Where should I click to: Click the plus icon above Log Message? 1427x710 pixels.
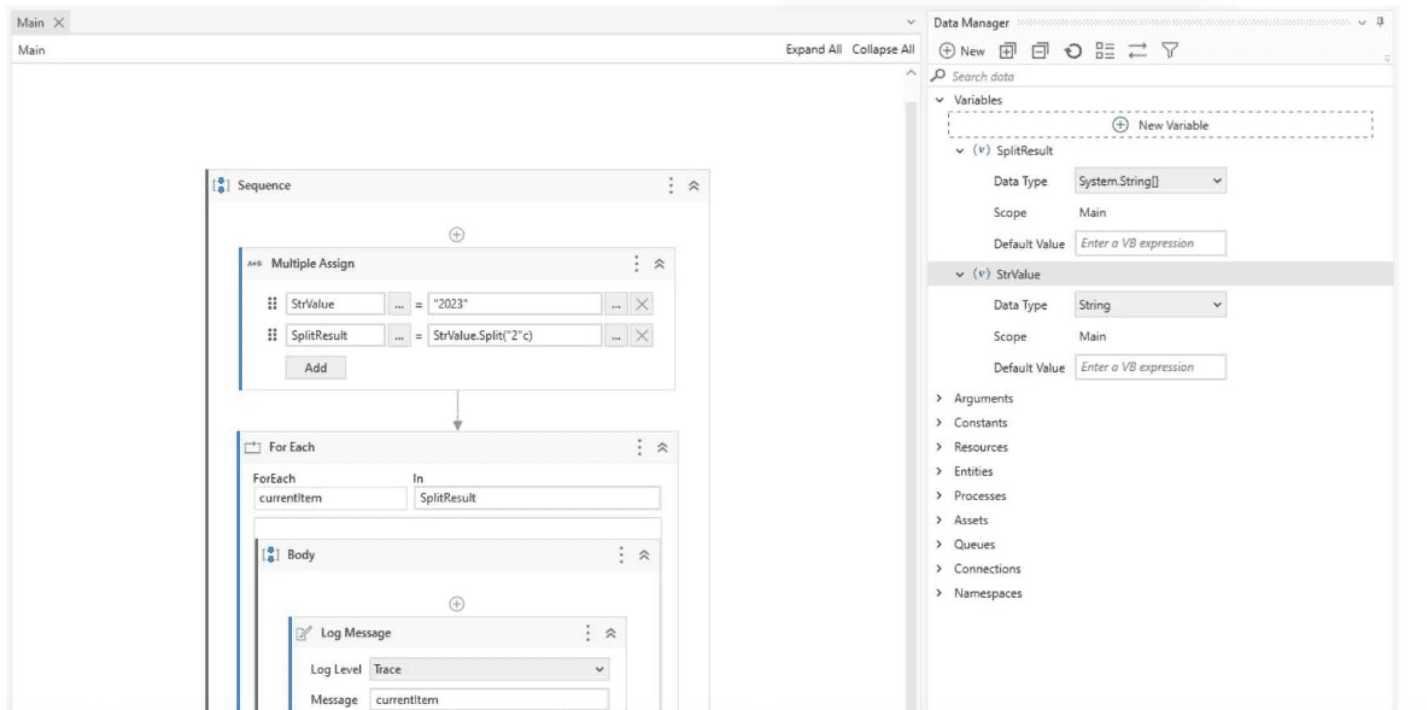(457, 604)
